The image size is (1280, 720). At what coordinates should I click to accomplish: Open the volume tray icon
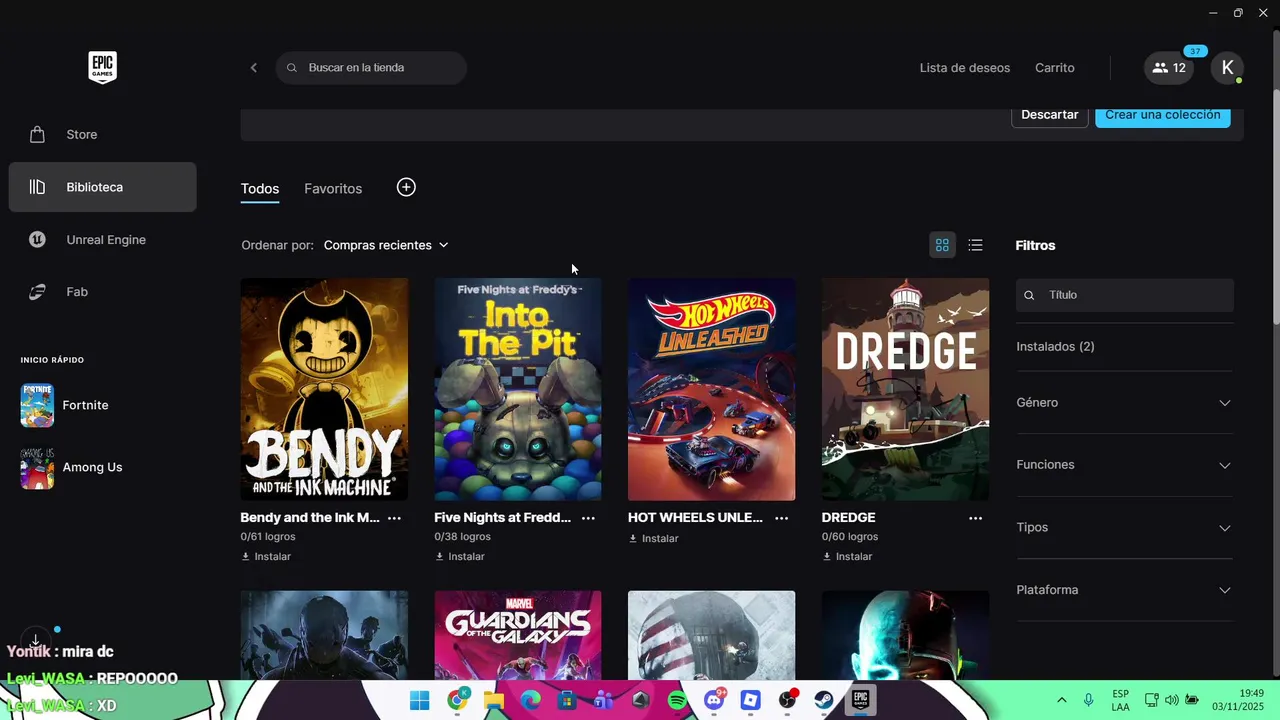point(1172,700)
